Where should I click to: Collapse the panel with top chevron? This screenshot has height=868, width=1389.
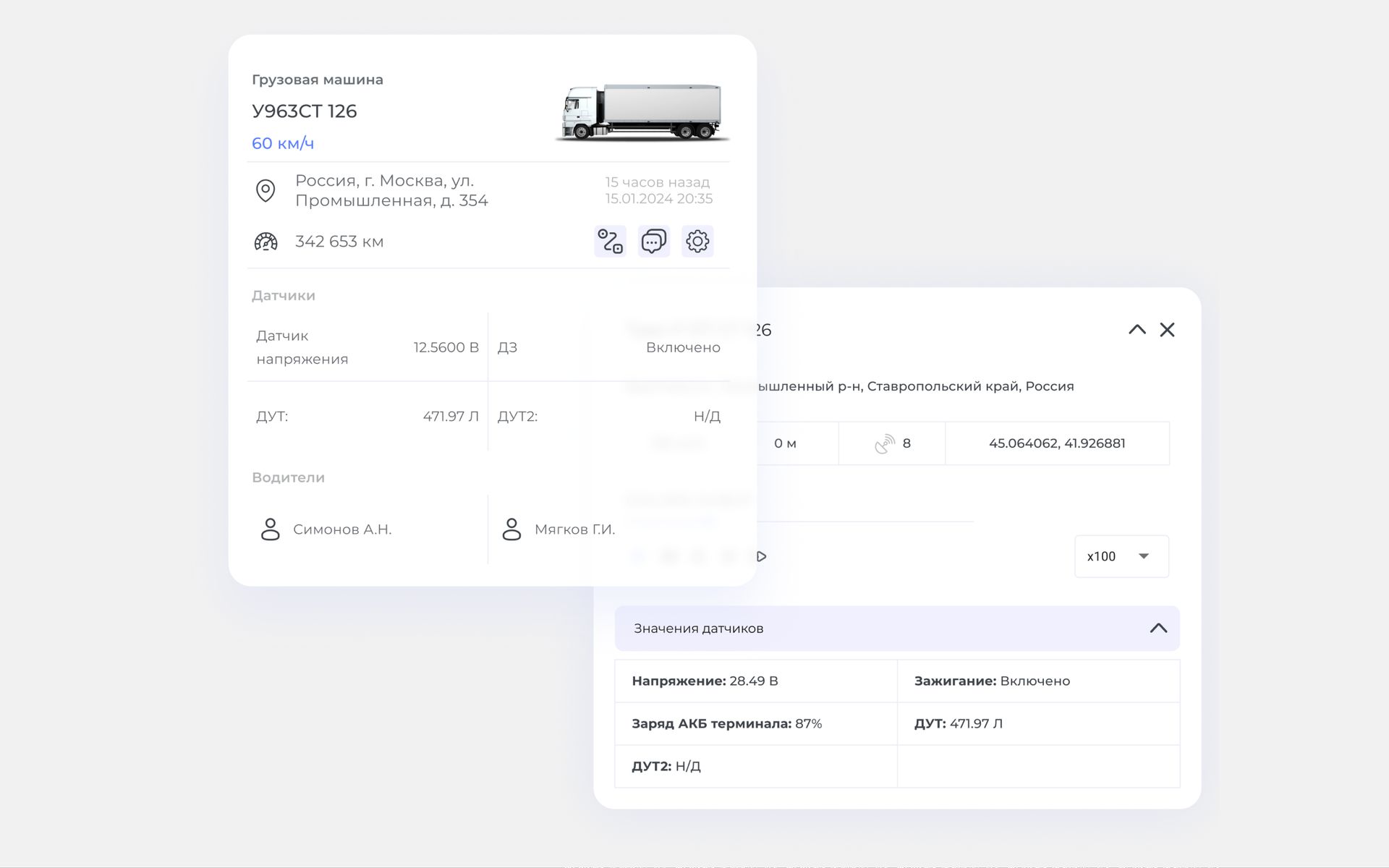[x=1137, y=330]
